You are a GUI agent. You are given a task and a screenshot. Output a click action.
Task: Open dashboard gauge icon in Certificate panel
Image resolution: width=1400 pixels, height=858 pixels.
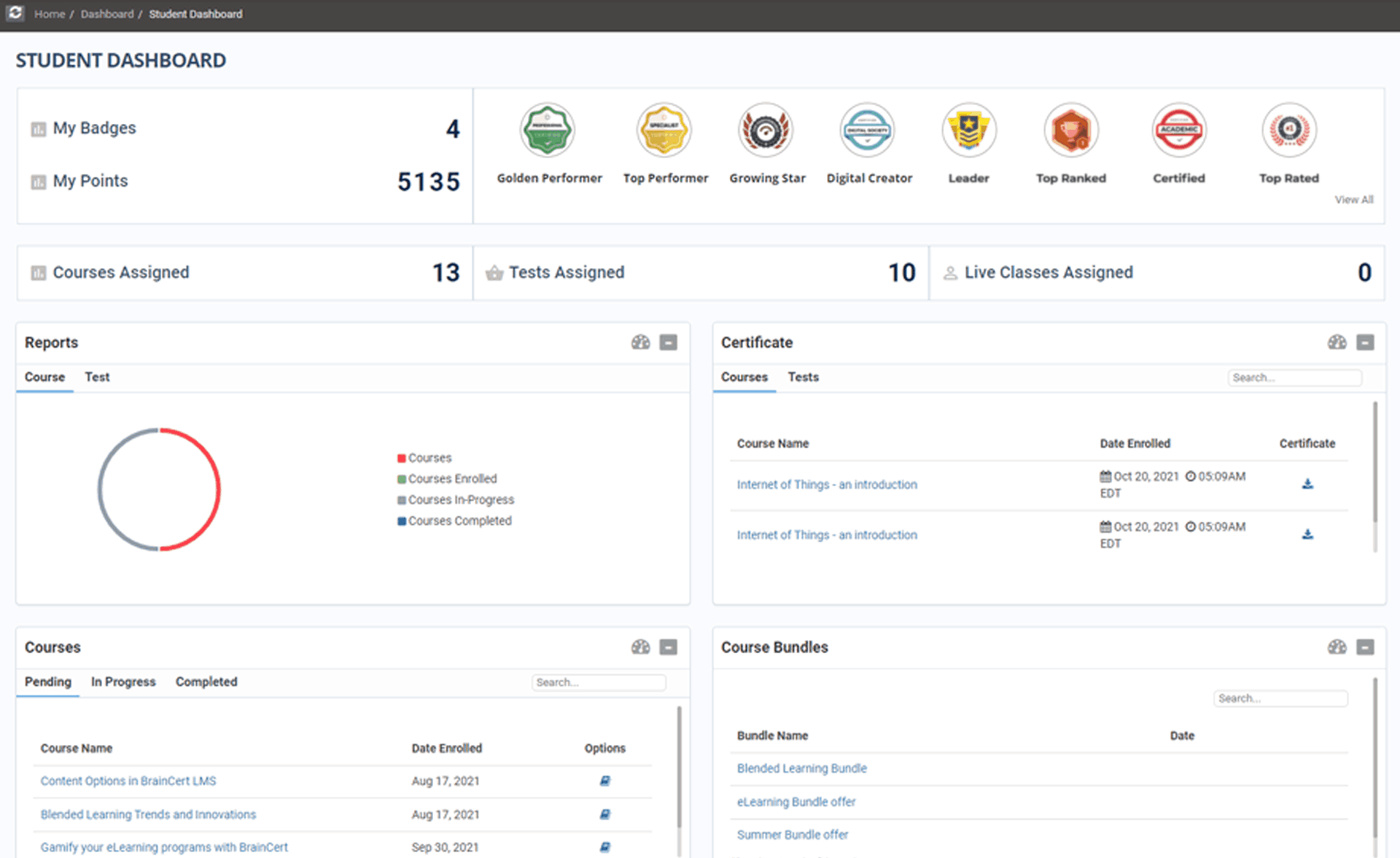coord(1337,342)
